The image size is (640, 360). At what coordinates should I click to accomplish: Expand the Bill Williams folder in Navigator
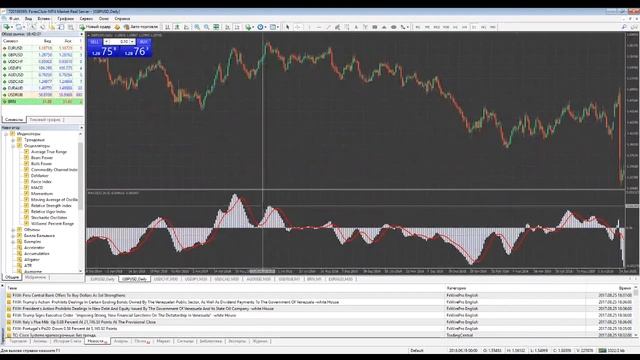(x=13, y=236)
